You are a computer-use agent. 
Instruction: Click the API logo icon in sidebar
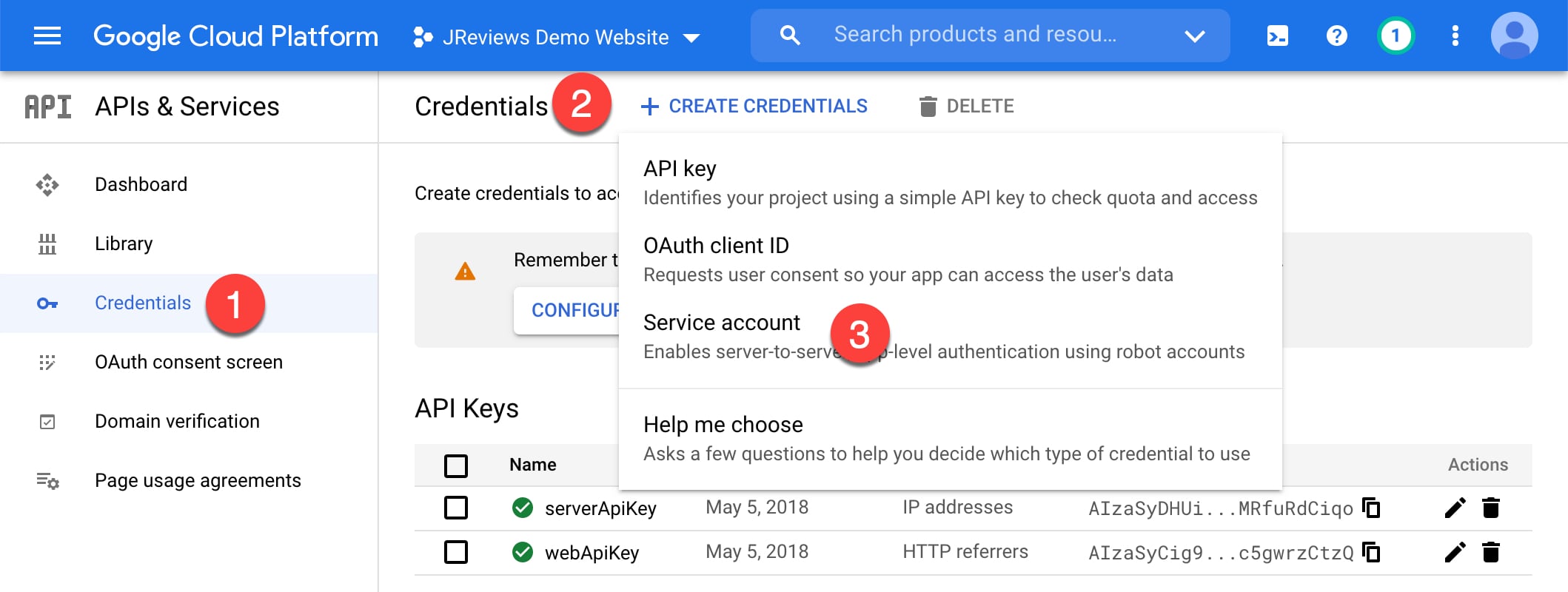pyautogui.click(x=48, y=107)
